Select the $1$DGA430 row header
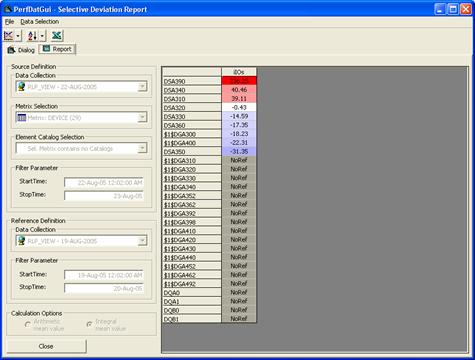 192,249
